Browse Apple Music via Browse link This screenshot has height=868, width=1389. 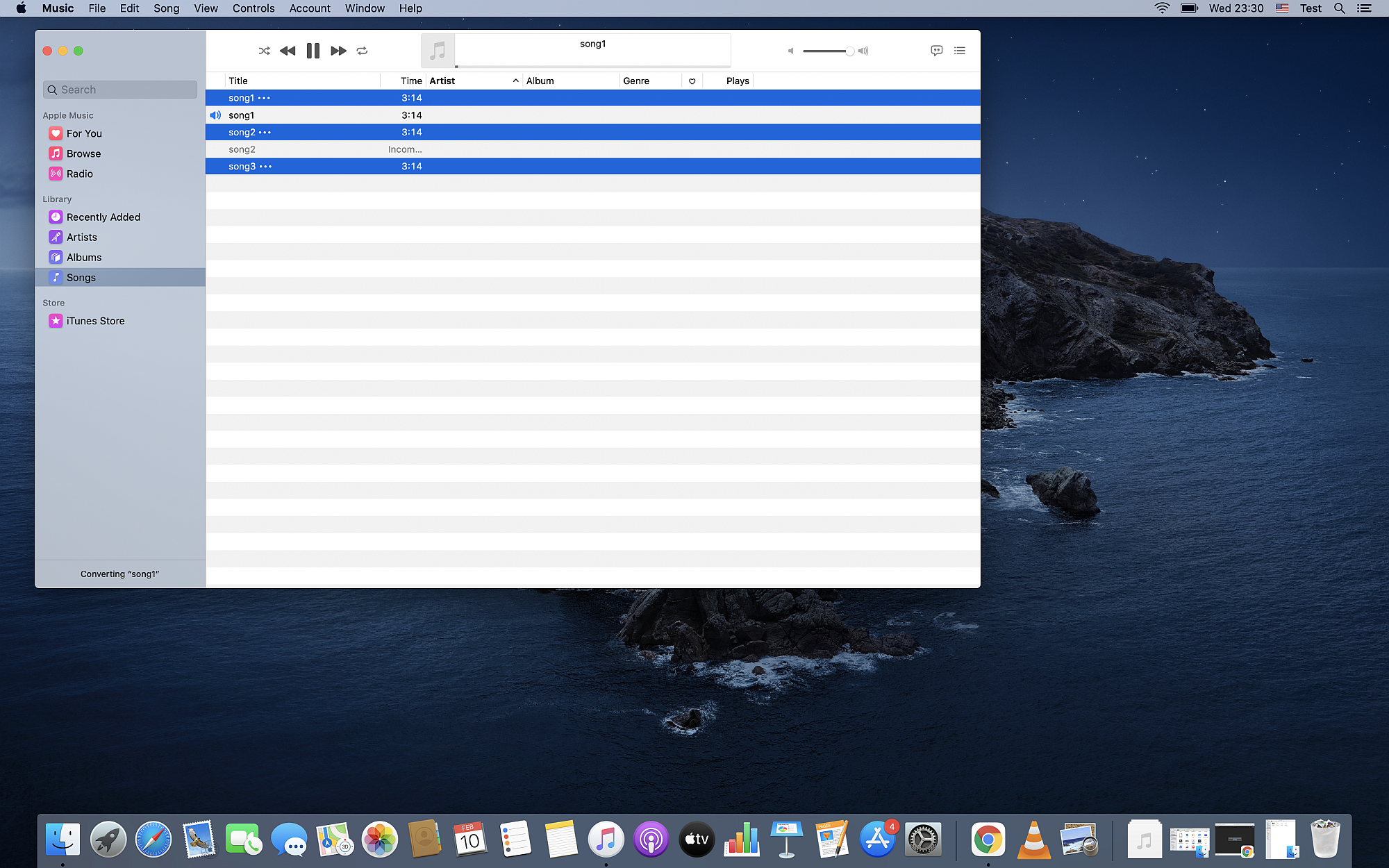coord(83,153)
